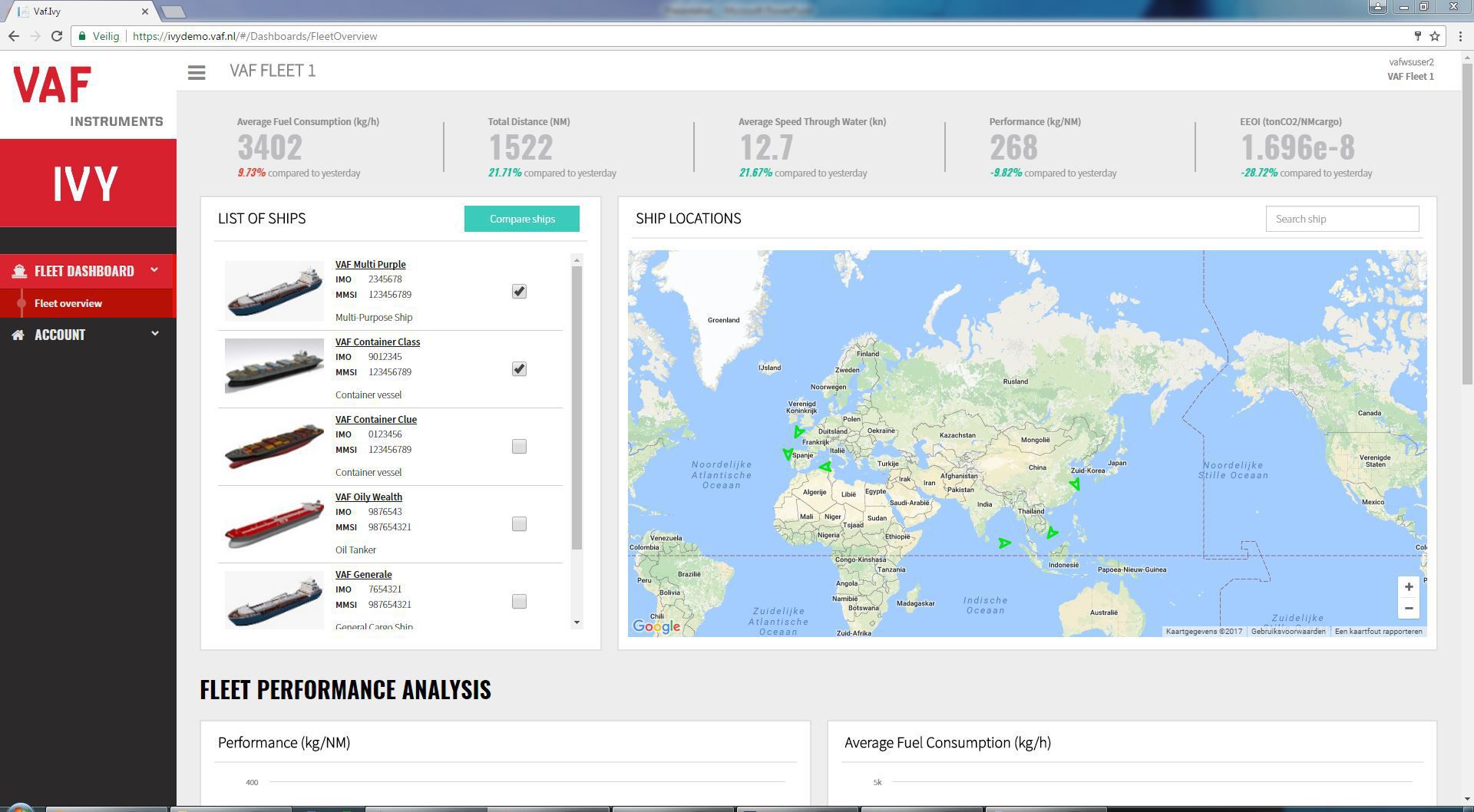Image resolution: width=1474 pixels, height=812 pixels.
Task: Open the VAF Container Class ship link
Action: [377, 342]
